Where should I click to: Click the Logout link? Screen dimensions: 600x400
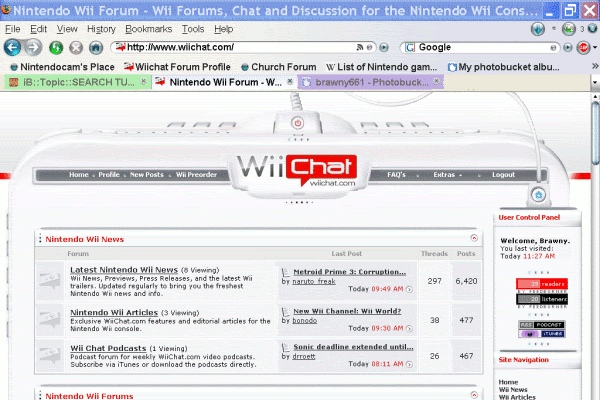pos(503,175)
